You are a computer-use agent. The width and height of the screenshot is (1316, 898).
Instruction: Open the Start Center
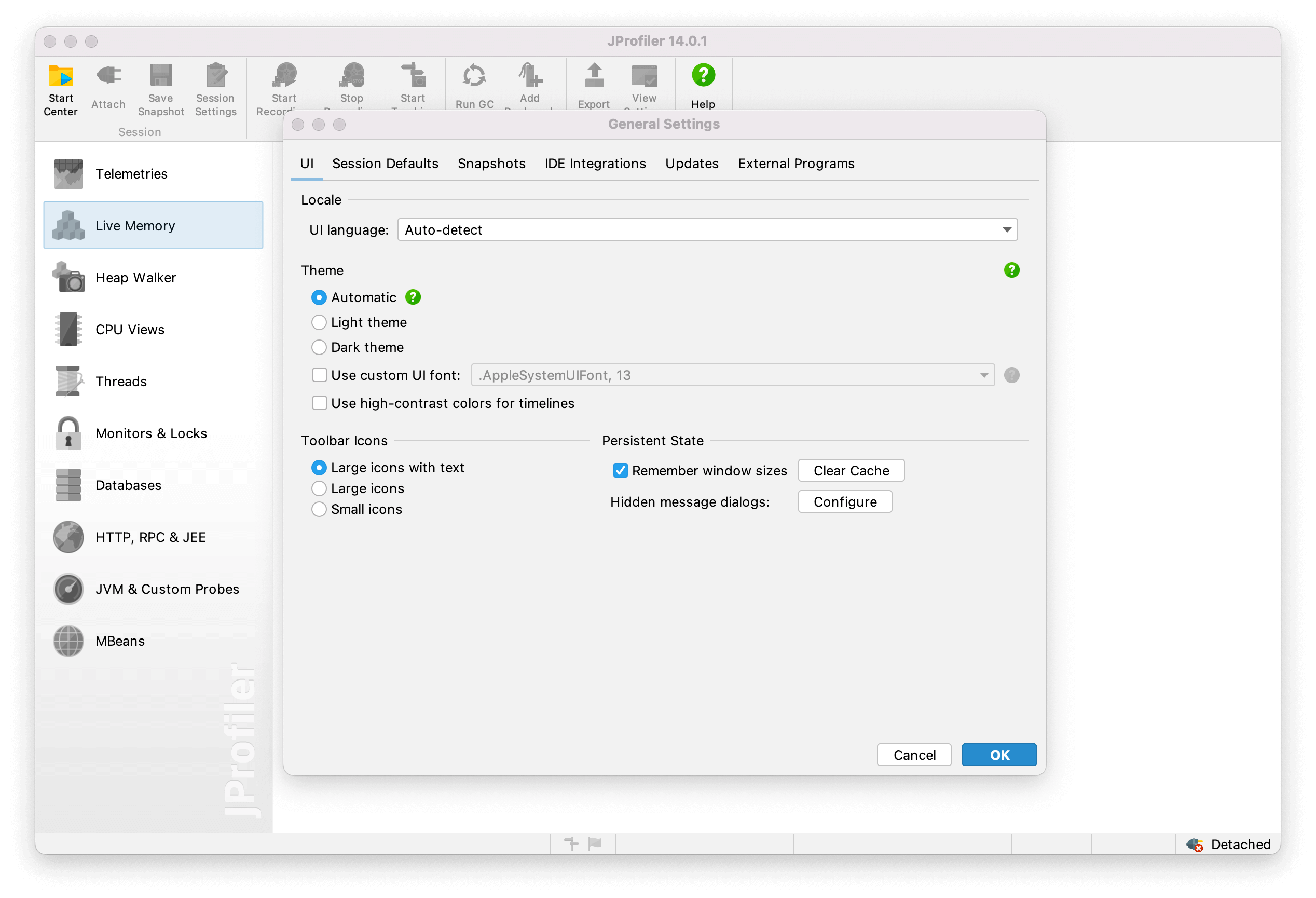(61, 89)
